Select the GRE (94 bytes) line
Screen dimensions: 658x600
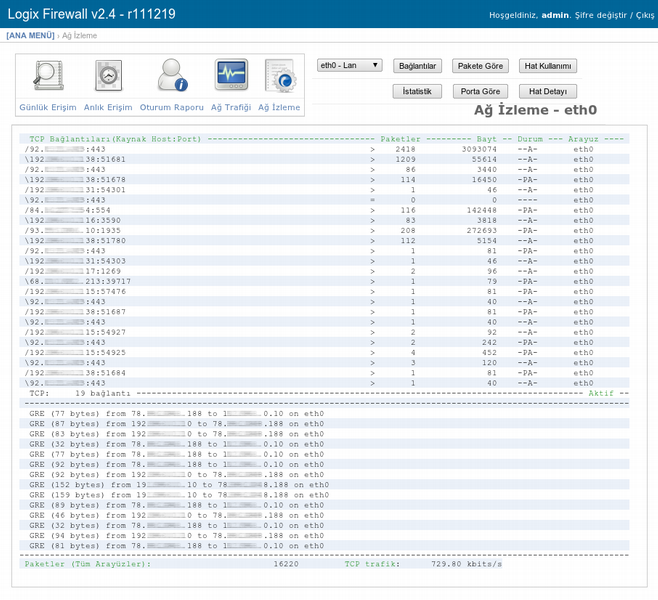(324, 536)
